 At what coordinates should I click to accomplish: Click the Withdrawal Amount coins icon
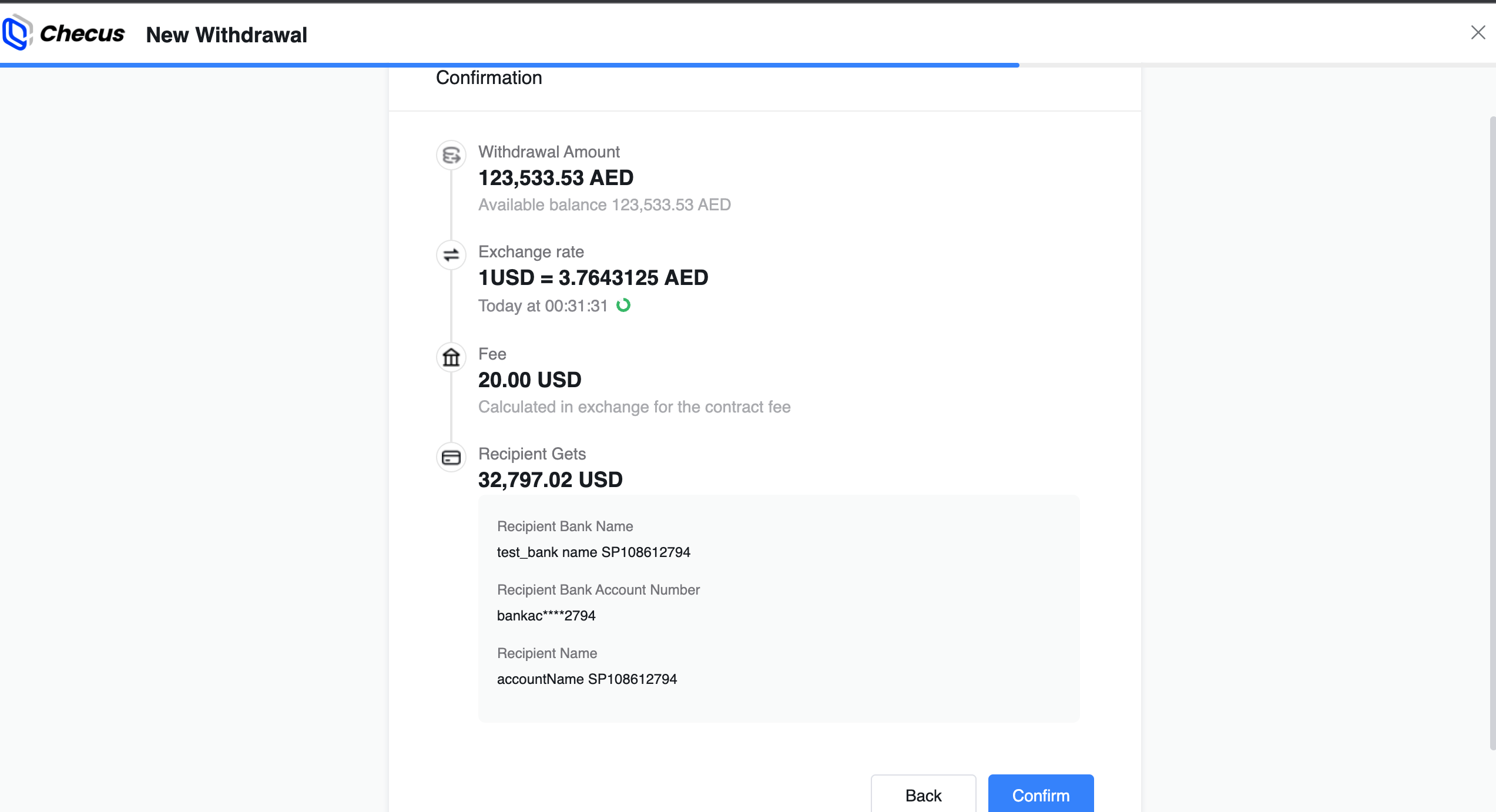click(451, 155)
